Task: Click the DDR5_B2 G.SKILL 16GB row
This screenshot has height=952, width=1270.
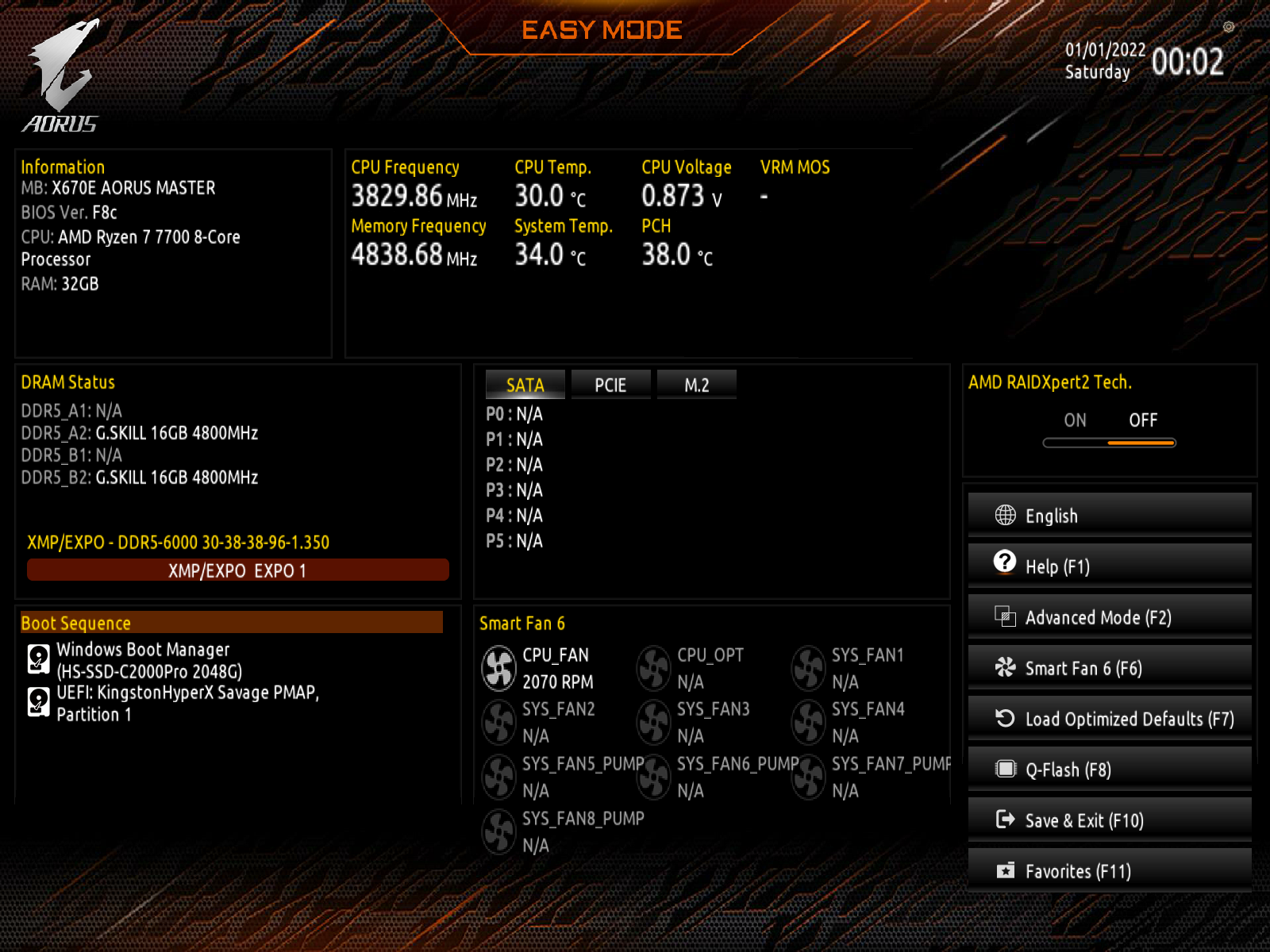Action: (140, 478)
